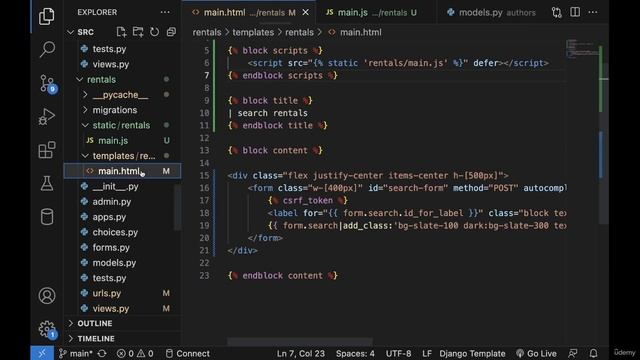Open the Manage gear icon
Screen dimensions: 640x360
coord(47,329)
